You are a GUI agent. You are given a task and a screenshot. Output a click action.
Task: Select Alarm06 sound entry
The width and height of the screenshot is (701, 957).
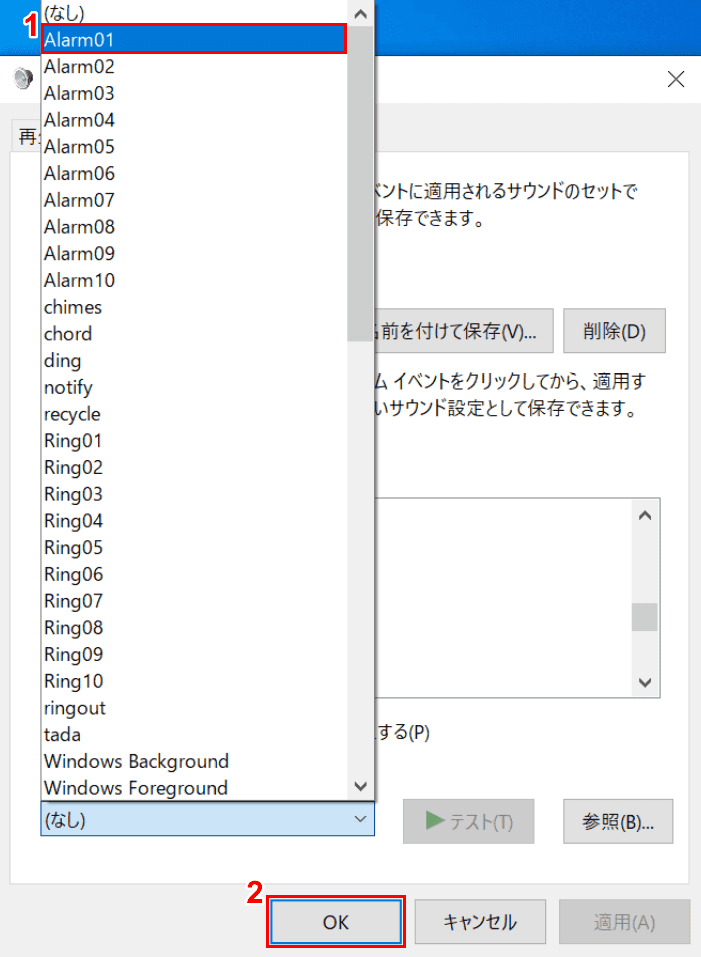[x=195, y=173]
